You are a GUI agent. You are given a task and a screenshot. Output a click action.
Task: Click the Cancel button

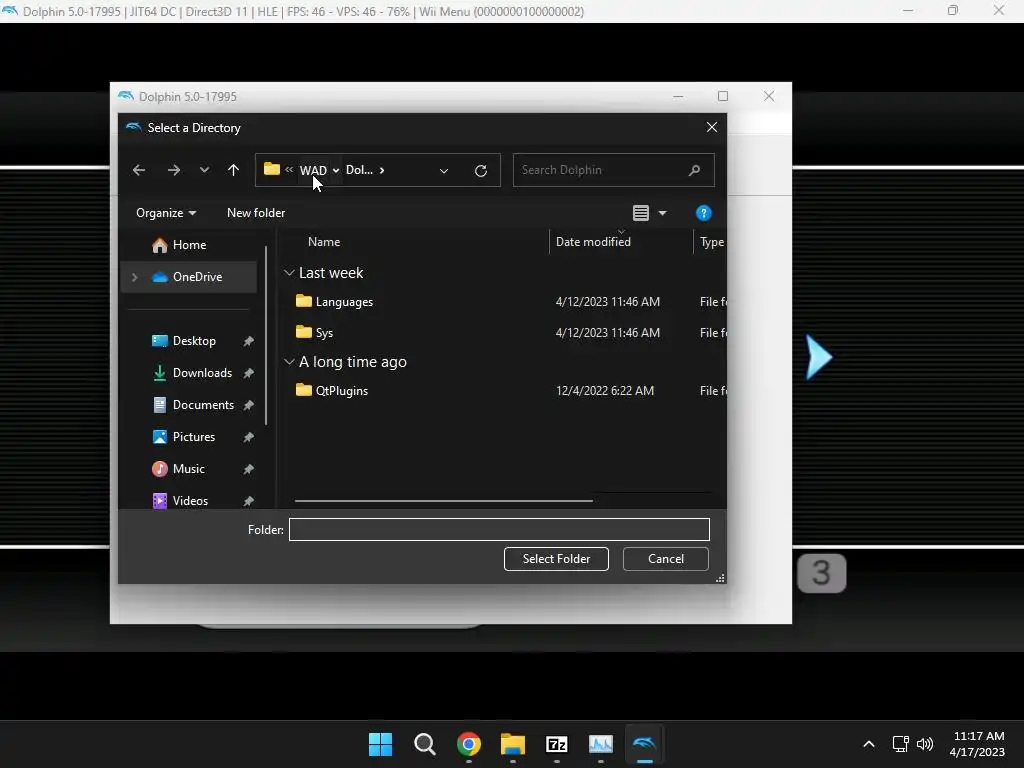tap(665, 559)
